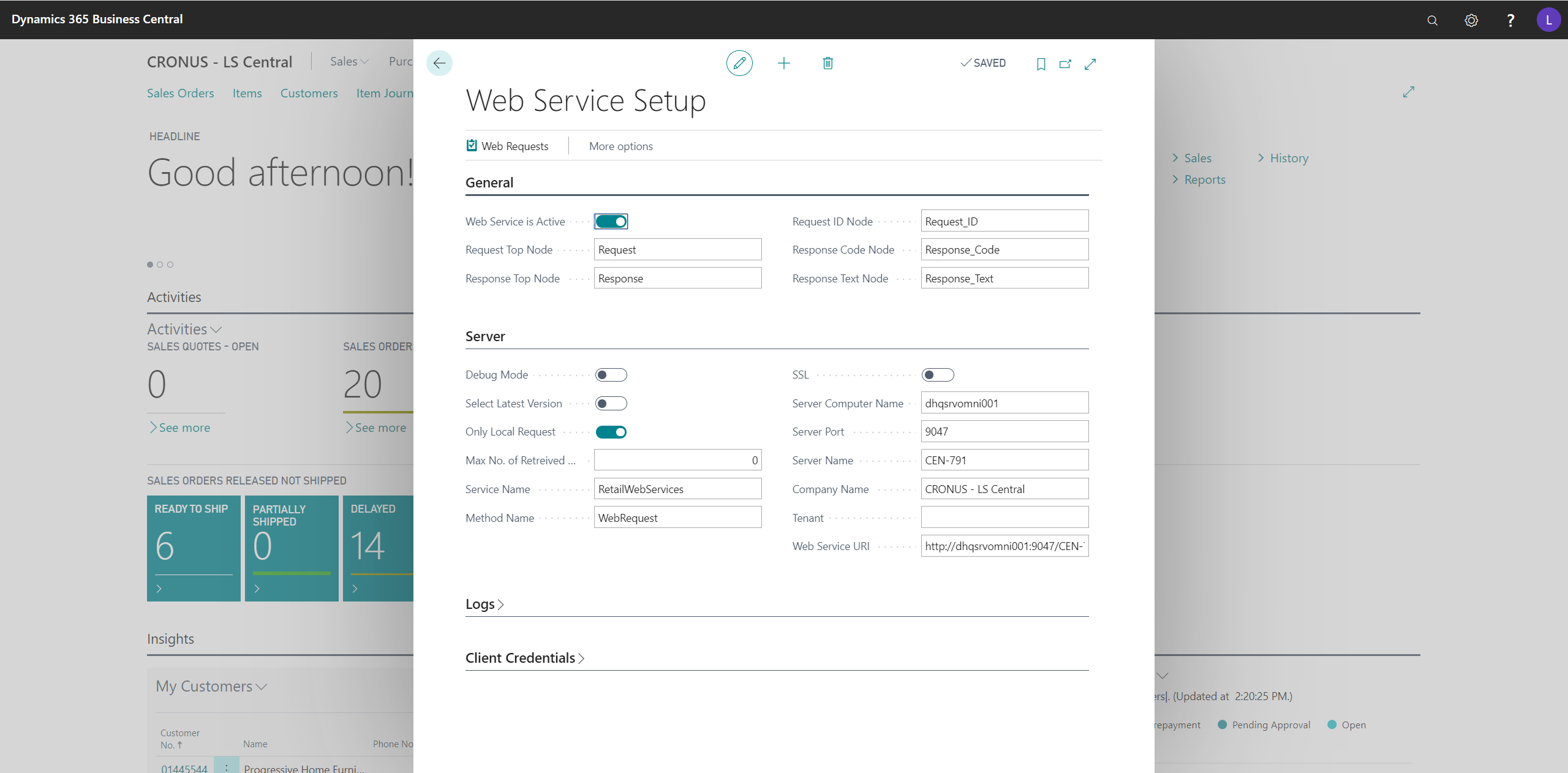
Task: Click into Server Port field
Action: [1005, 432]
